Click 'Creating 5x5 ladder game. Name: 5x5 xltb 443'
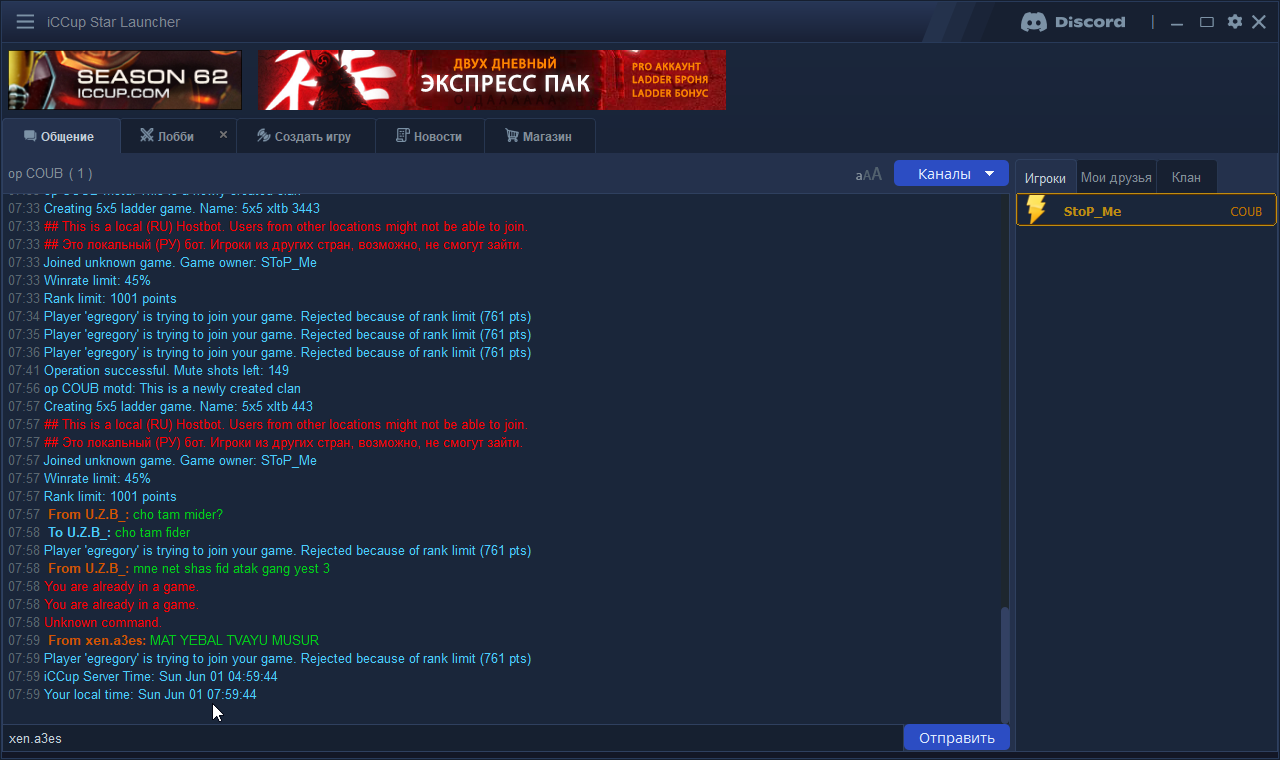 [178, 406]
